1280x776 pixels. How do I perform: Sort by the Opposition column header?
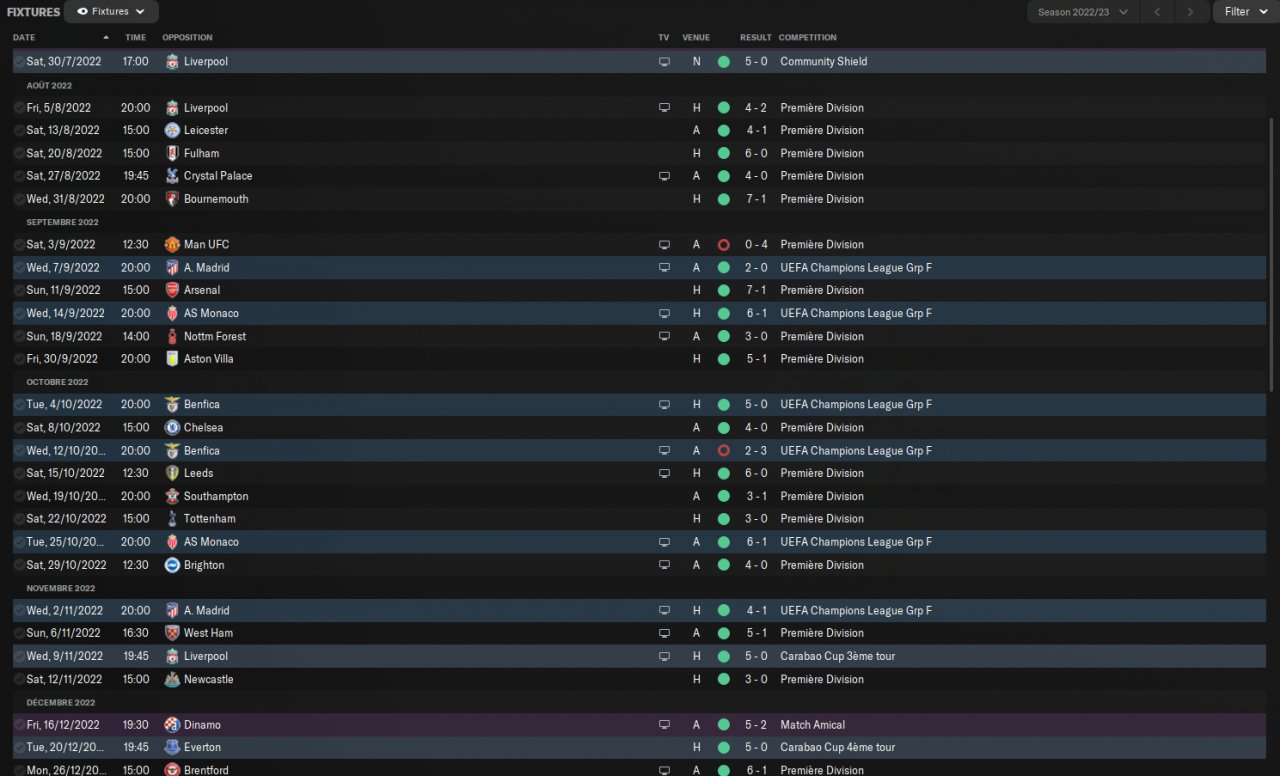click(x=187, y=38)
